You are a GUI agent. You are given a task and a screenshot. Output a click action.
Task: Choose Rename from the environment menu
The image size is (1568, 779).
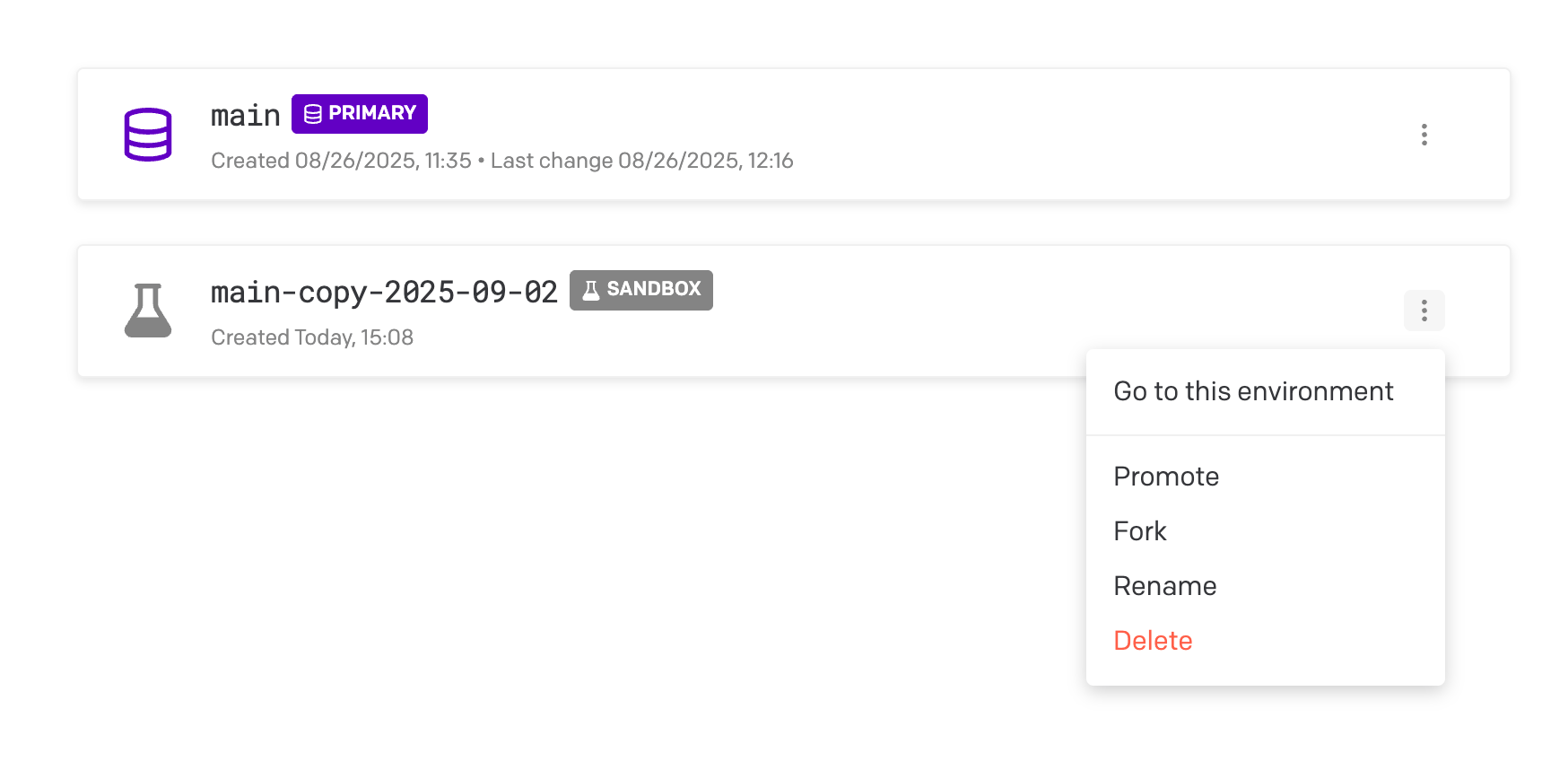tap(1164, 586)
